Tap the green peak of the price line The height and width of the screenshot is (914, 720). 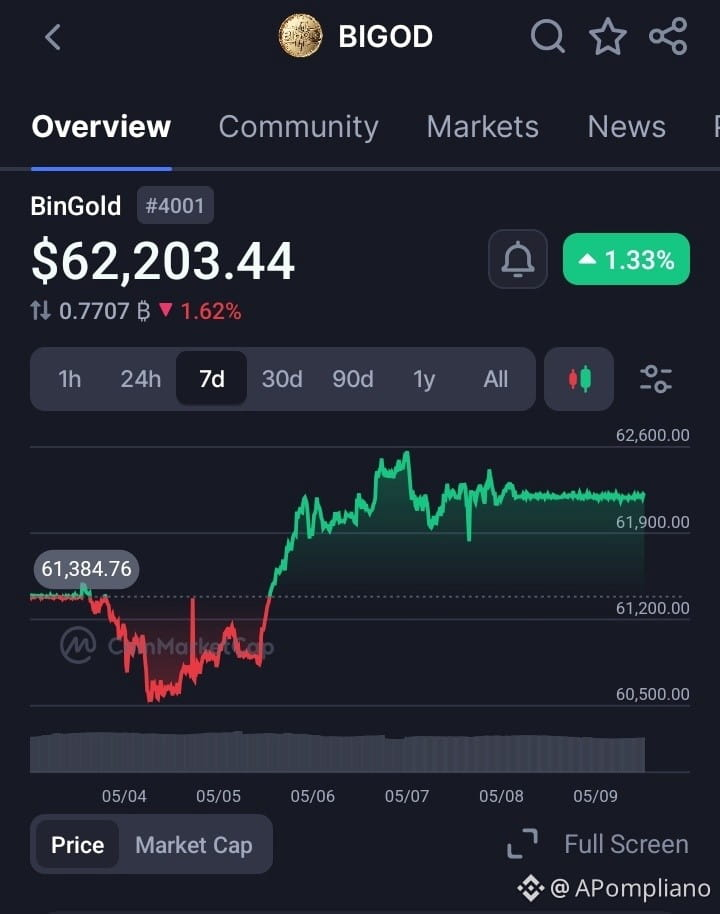[x=406, y=455]
